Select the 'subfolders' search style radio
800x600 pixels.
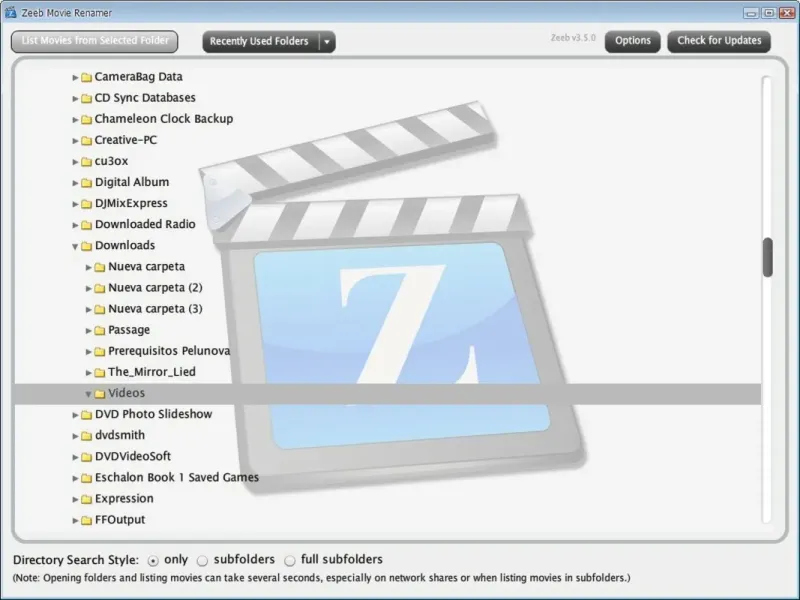pyautogui.click(x=203, y=560)
